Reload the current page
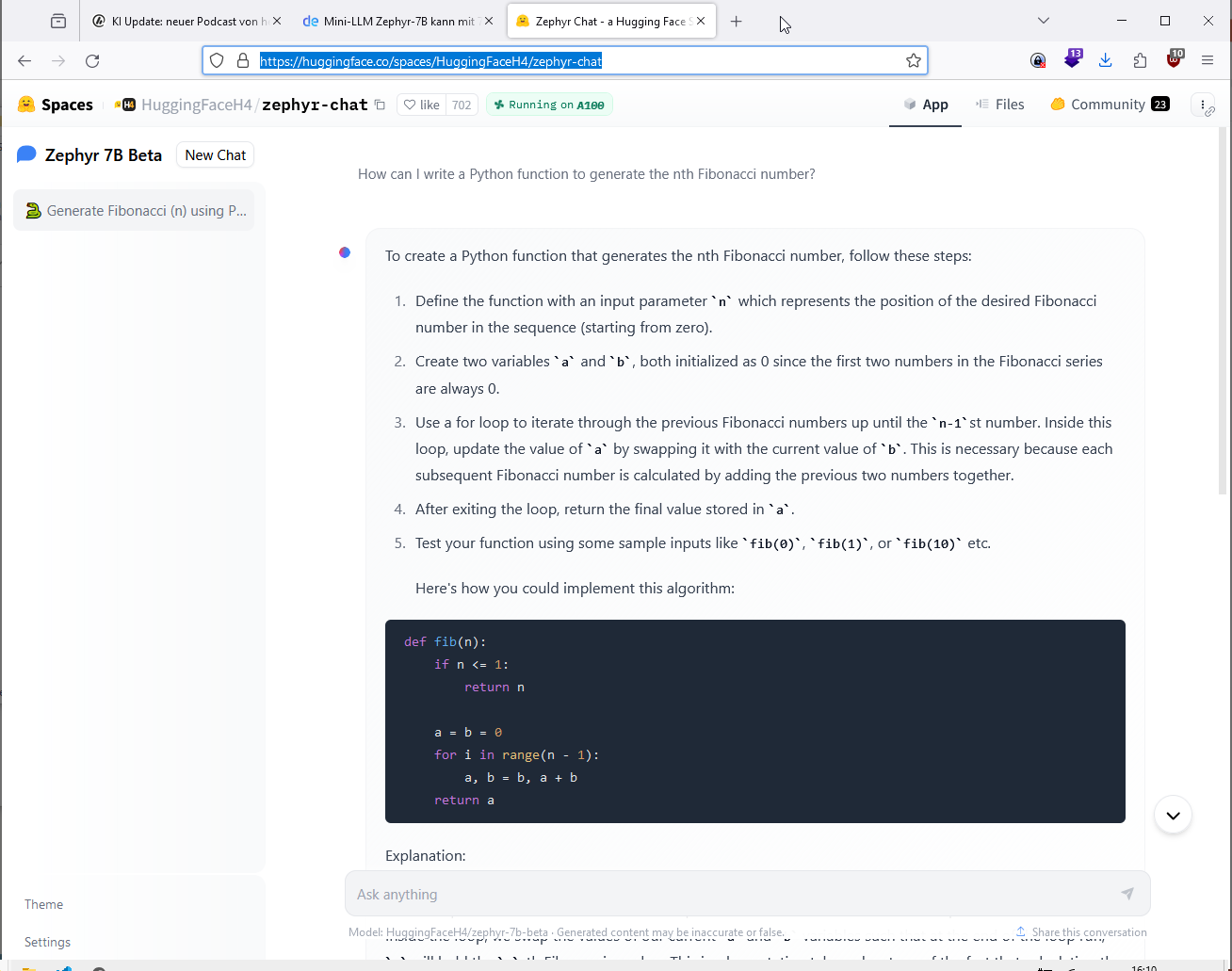Screen dimensions: 1232x971 [92, 60]
